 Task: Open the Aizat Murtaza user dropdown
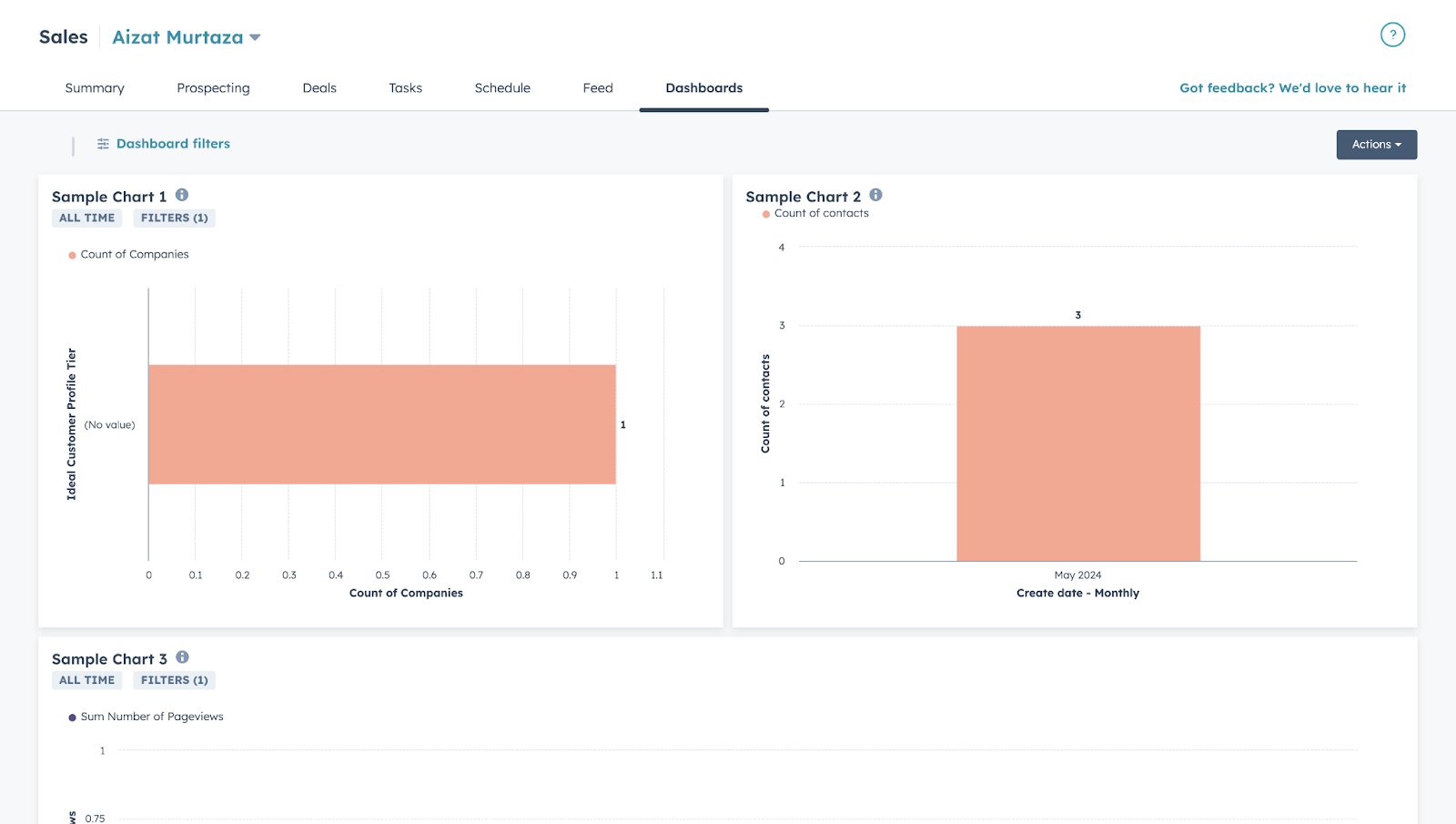point(187,37)
